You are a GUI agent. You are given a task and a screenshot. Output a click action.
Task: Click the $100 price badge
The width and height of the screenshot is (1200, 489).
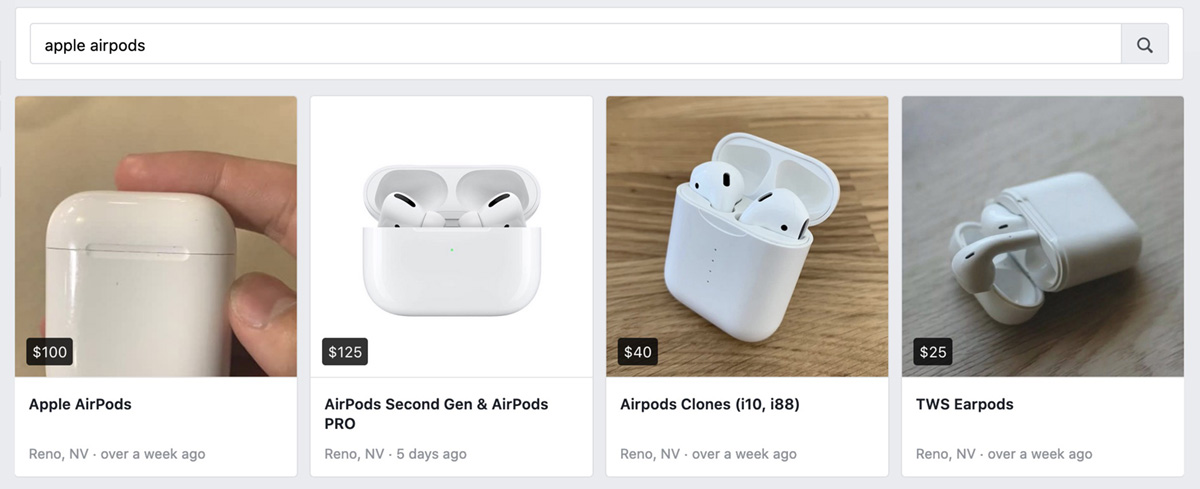[x=50, y=352]
